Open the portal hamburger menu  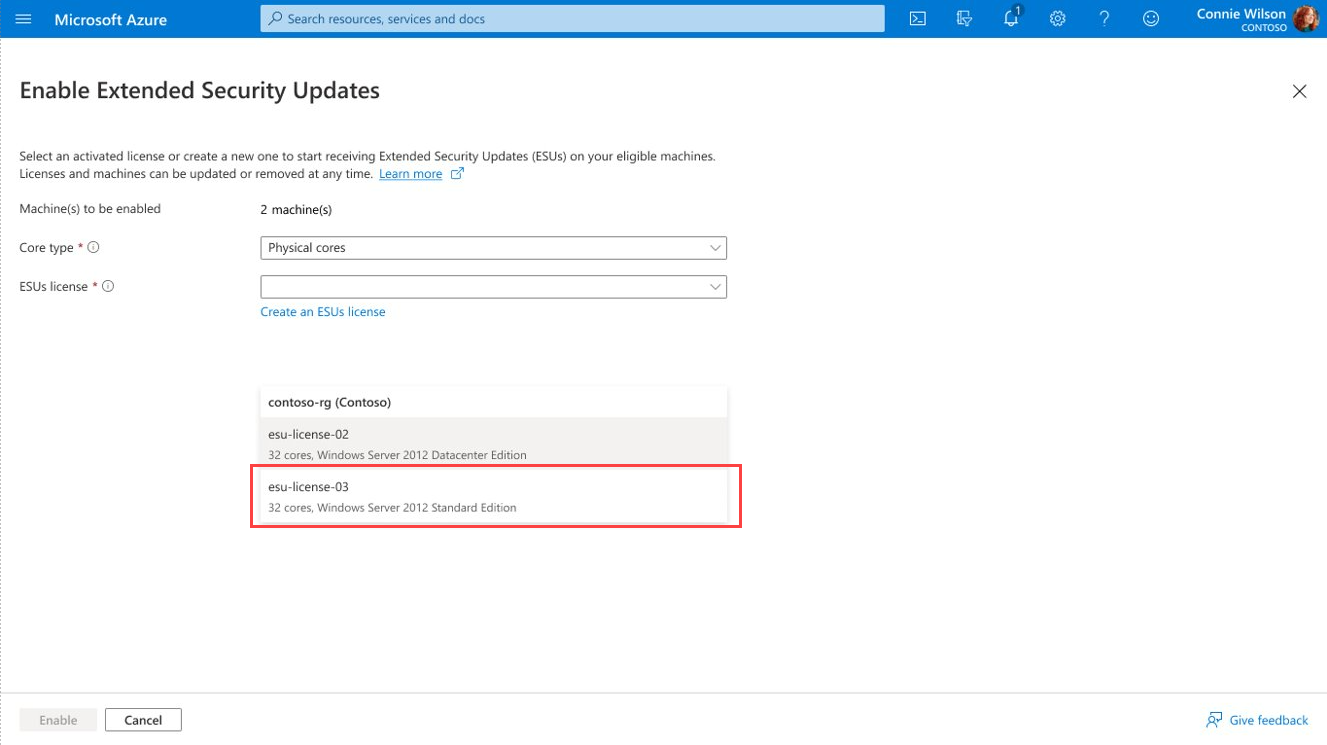coord(24,19)
